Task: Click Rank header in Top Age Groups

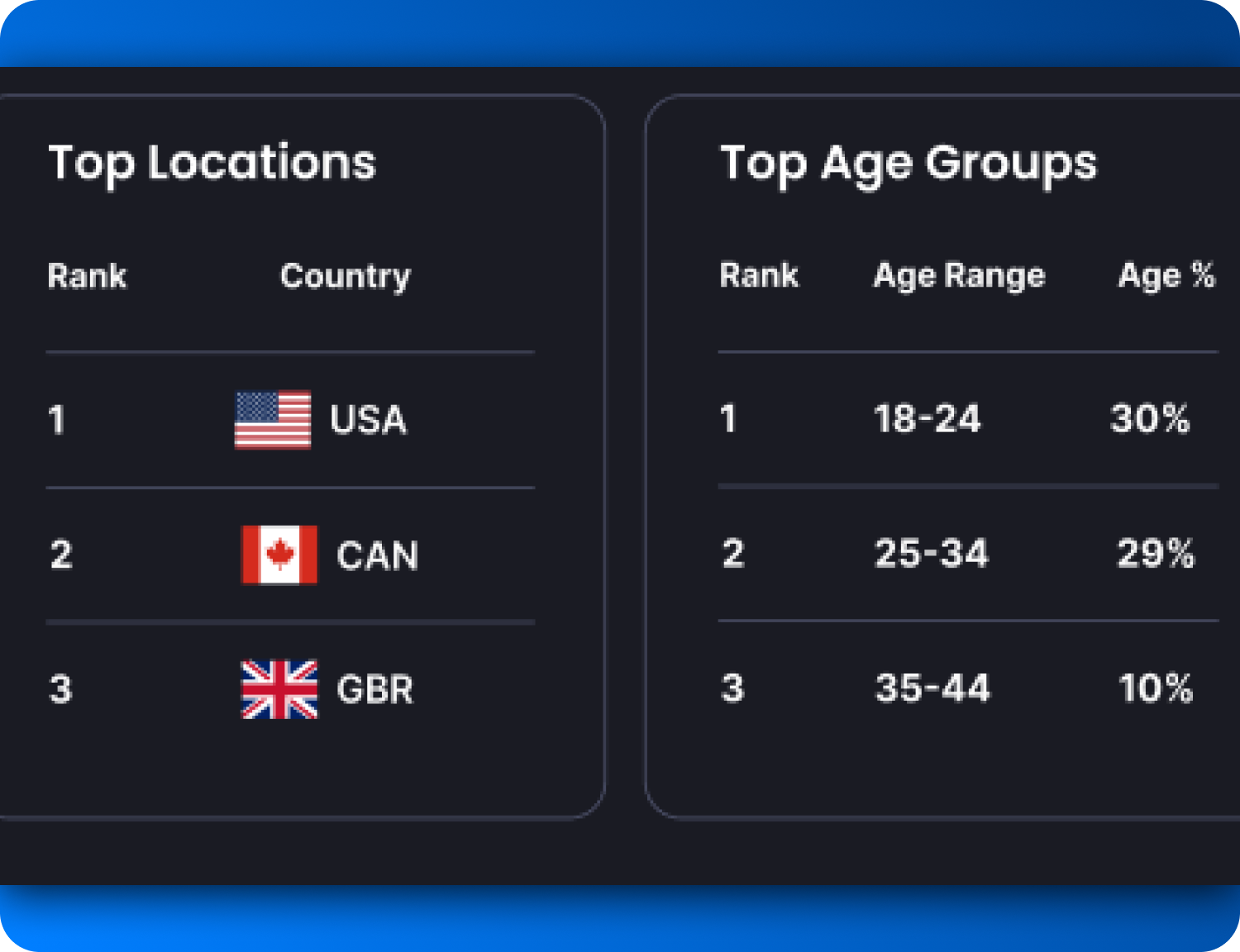Action: click(x=759, y=275)
